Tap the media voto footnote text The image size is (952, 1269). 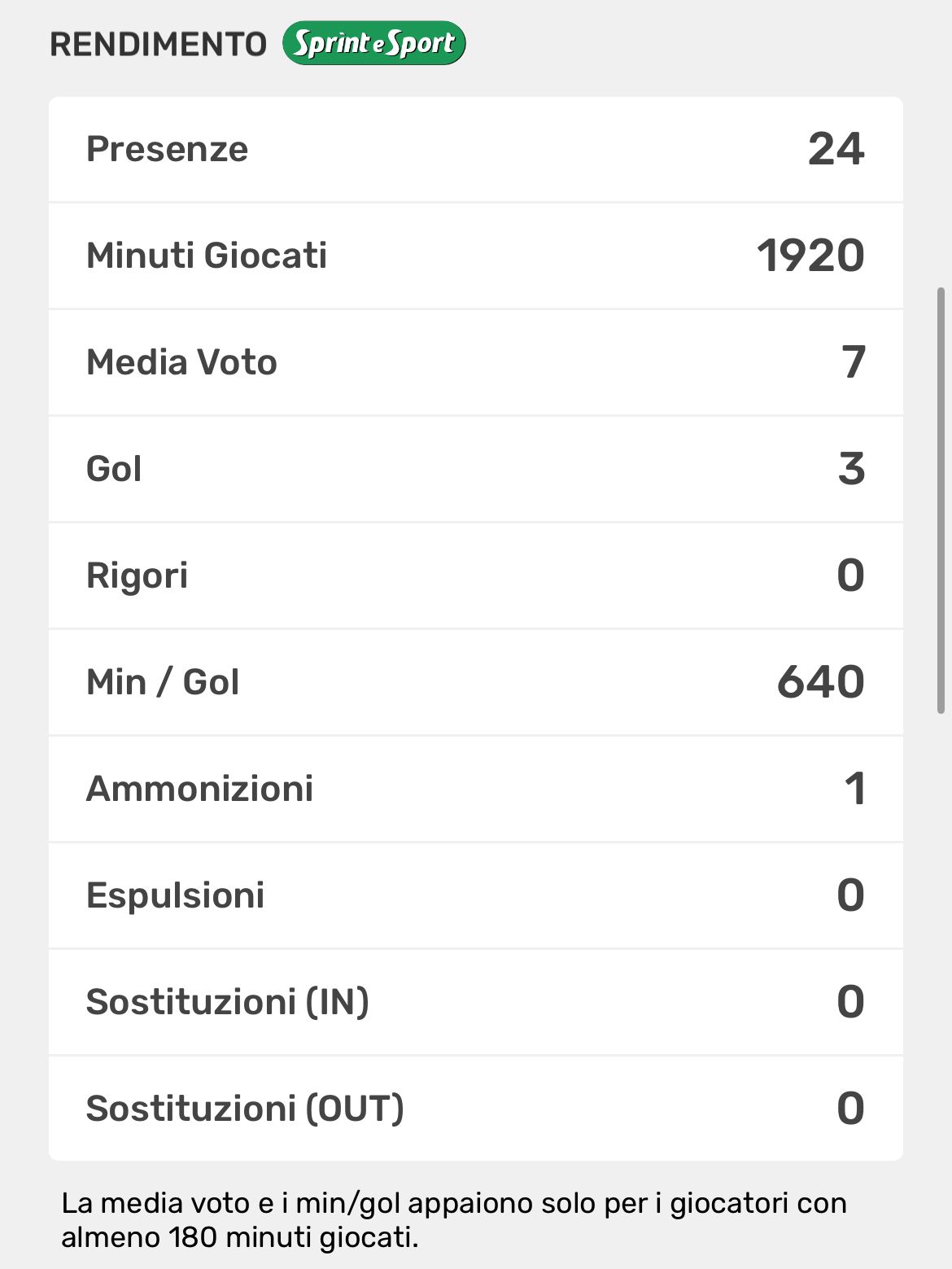pos(454,1219)
